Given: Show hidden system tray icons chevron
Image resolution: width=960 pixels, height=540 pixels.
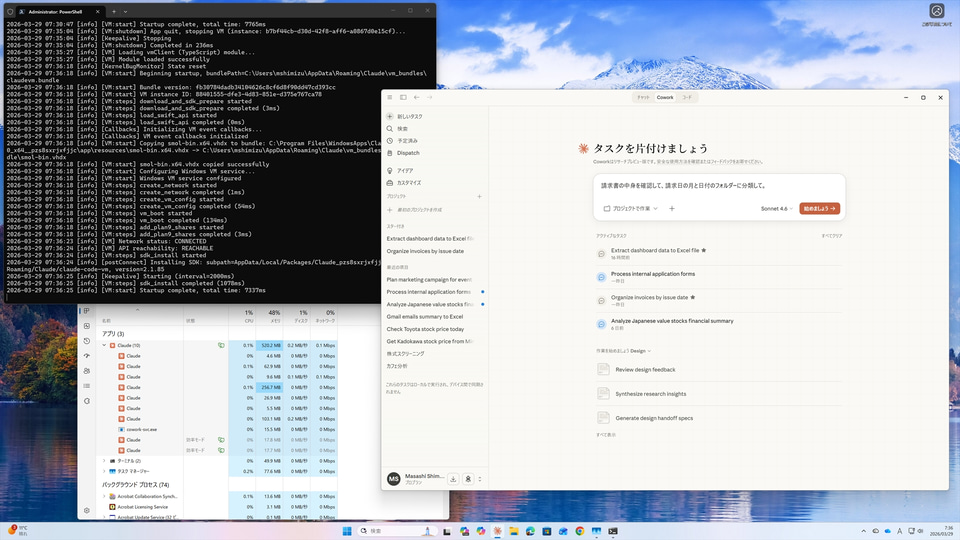Looking at the screenshot, I should click(x=863, y=531).
